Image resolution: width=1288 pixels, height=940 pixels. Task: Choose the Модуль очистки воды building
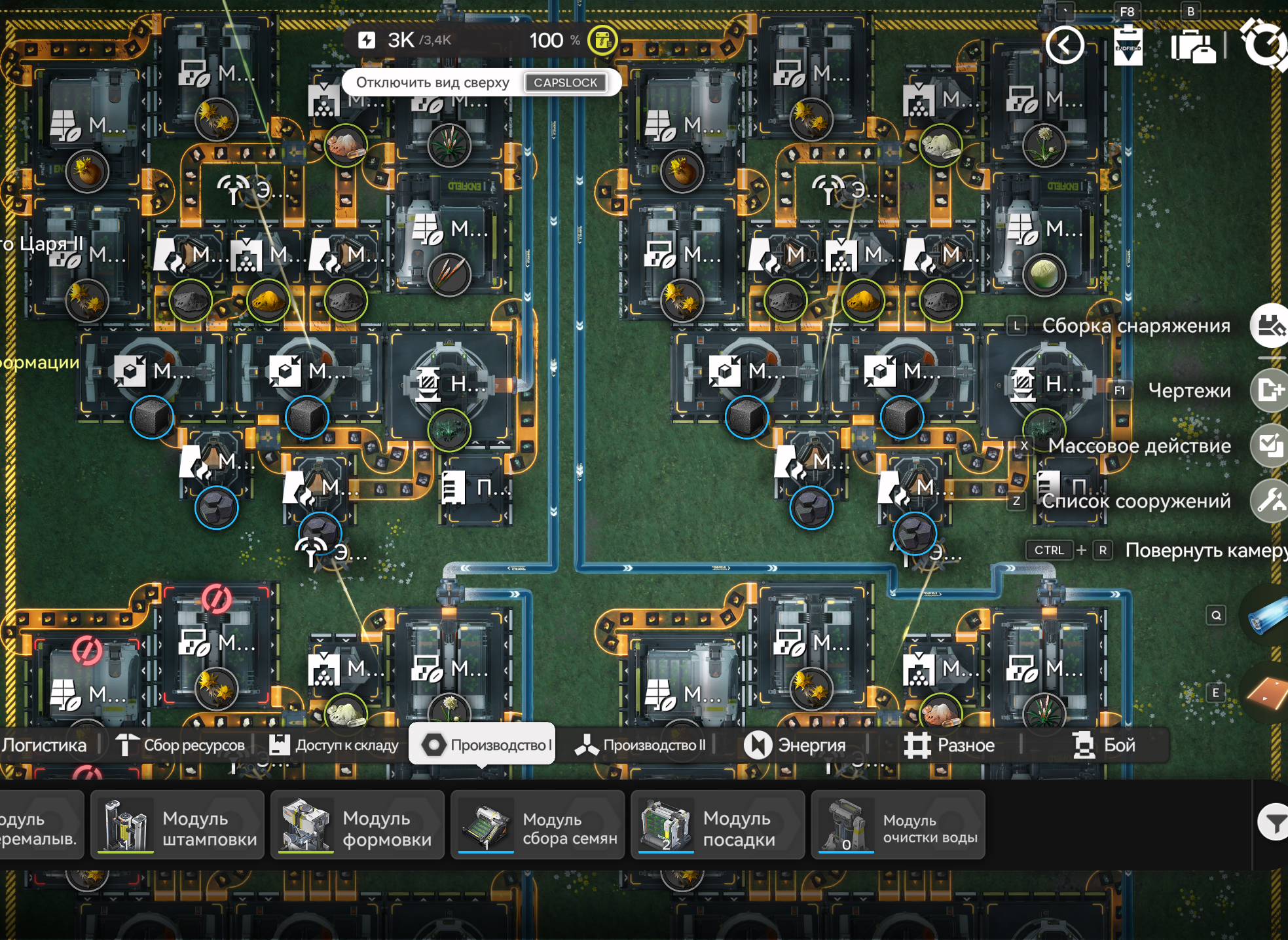pos(898,824)
